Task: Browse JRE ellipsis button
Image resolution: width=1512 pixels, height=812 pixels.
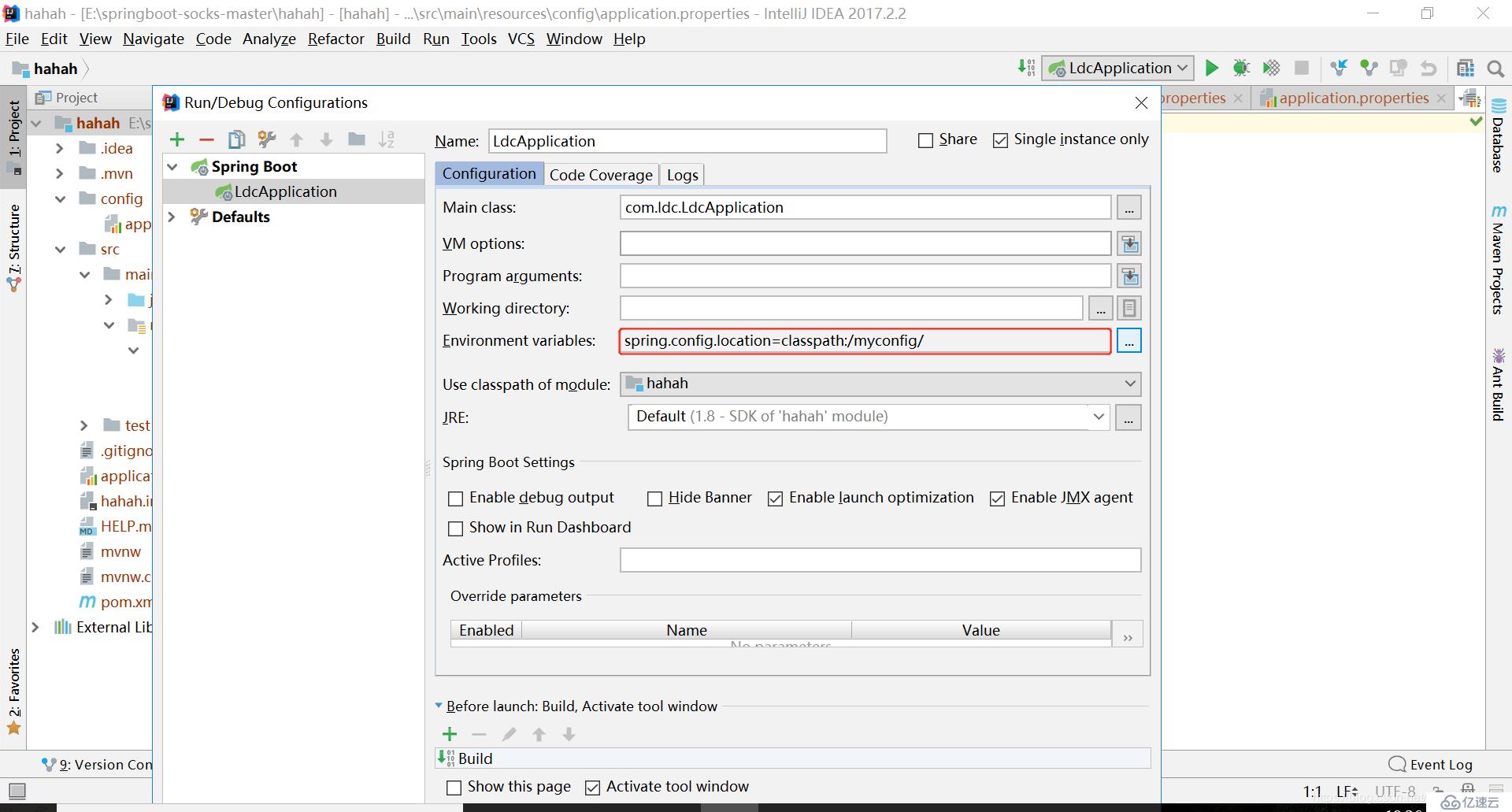Action: tap(1128, 417)
